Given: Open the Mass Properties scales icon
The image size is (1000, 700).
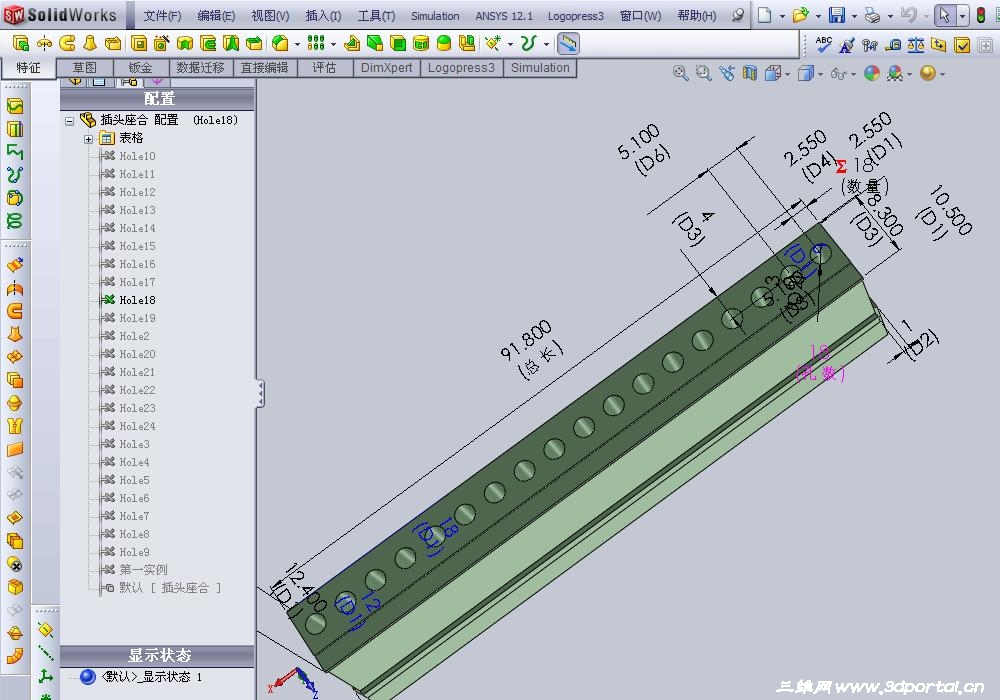Looking at the screenshot, I should click(916, 45).
